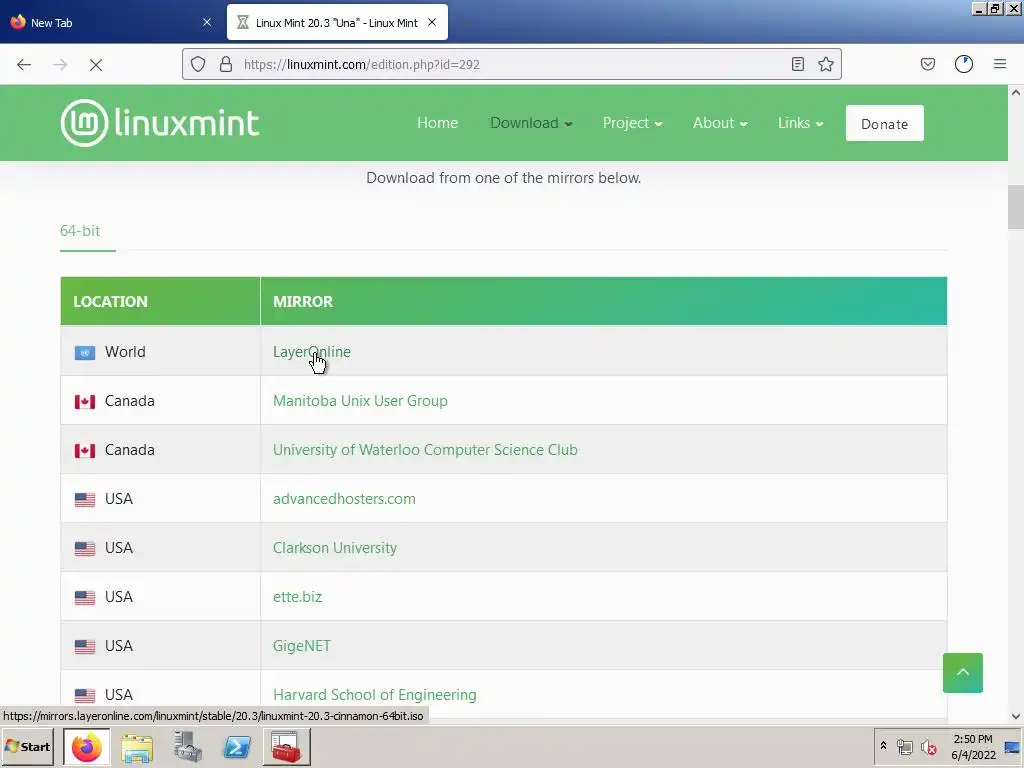Click the scrollbar down arrow
Screen dimensions: 1024x768
(1016, 716)
